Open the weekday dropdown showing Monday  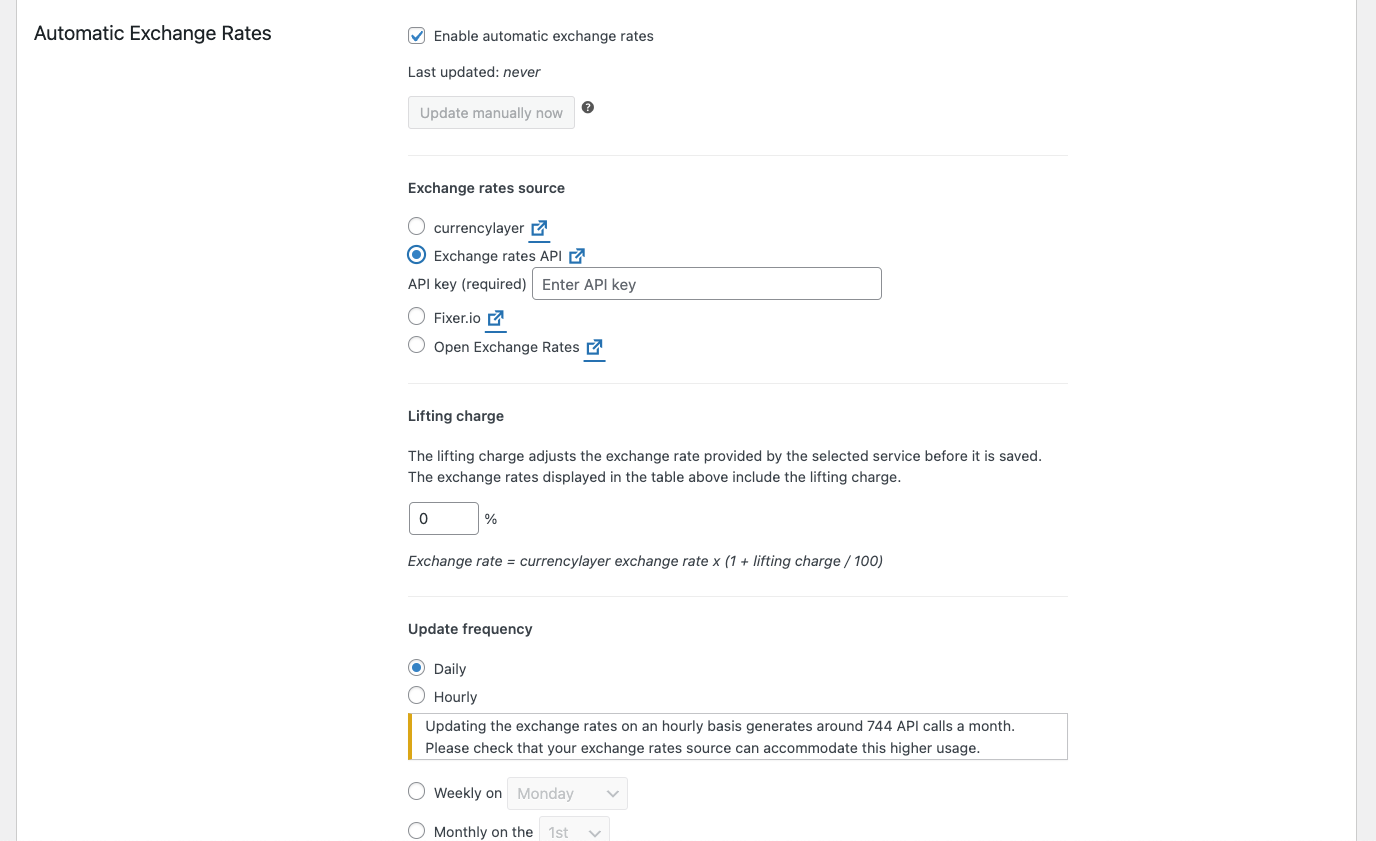coord(567,792)
